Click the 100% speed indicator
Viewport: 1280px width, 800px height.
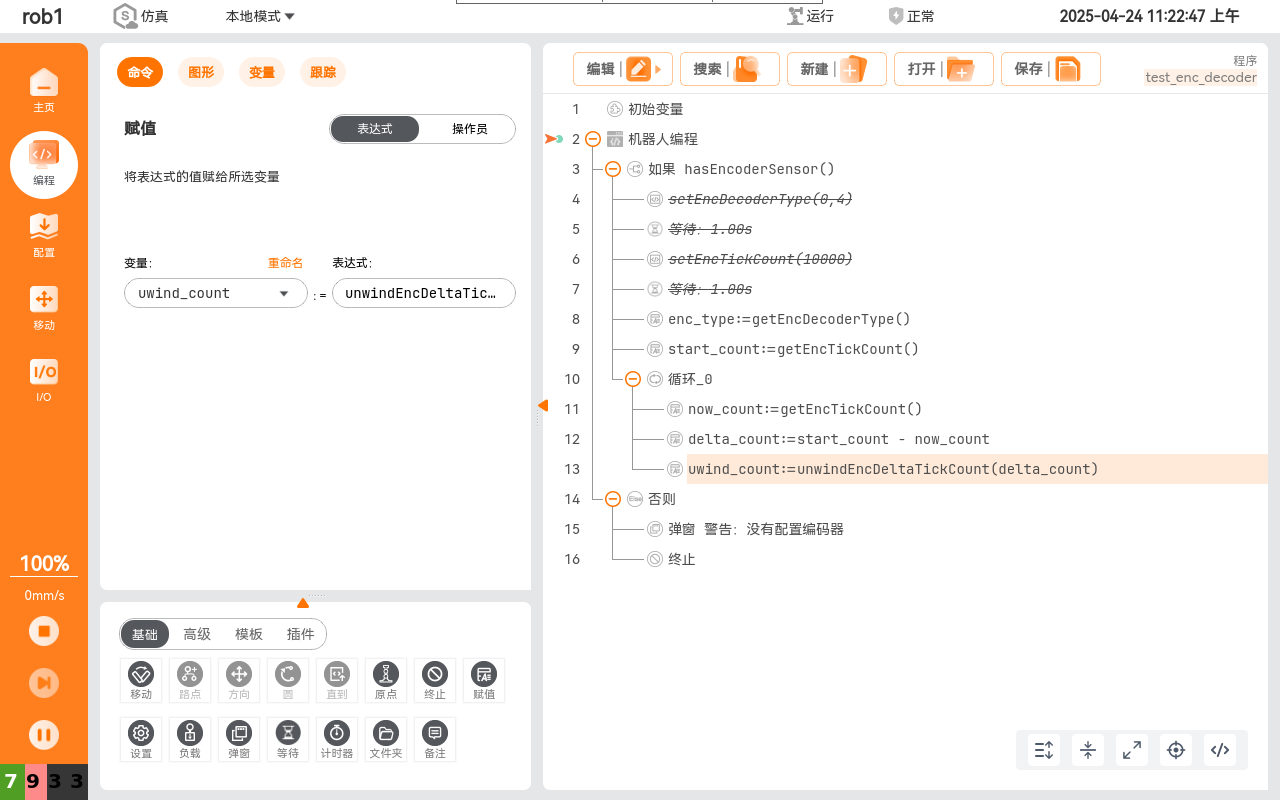44,563
